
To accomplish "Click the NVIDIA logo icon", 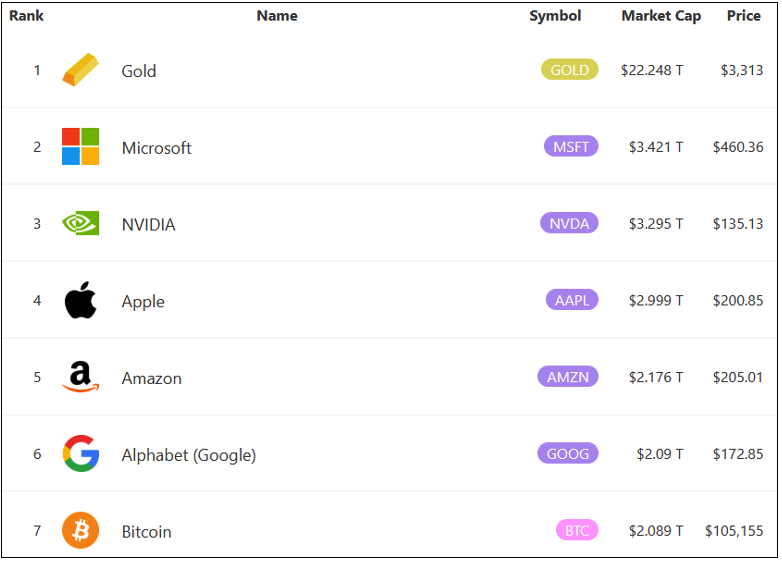I will 80,223.
